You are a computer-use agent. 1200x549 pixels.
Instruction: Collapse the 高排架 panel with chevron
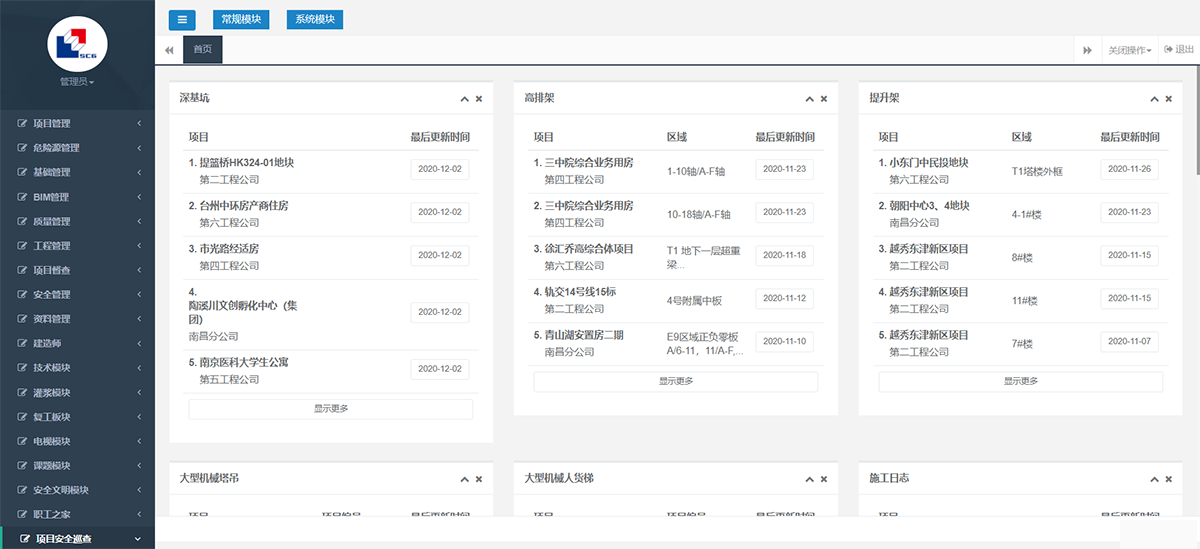point(809,99)
